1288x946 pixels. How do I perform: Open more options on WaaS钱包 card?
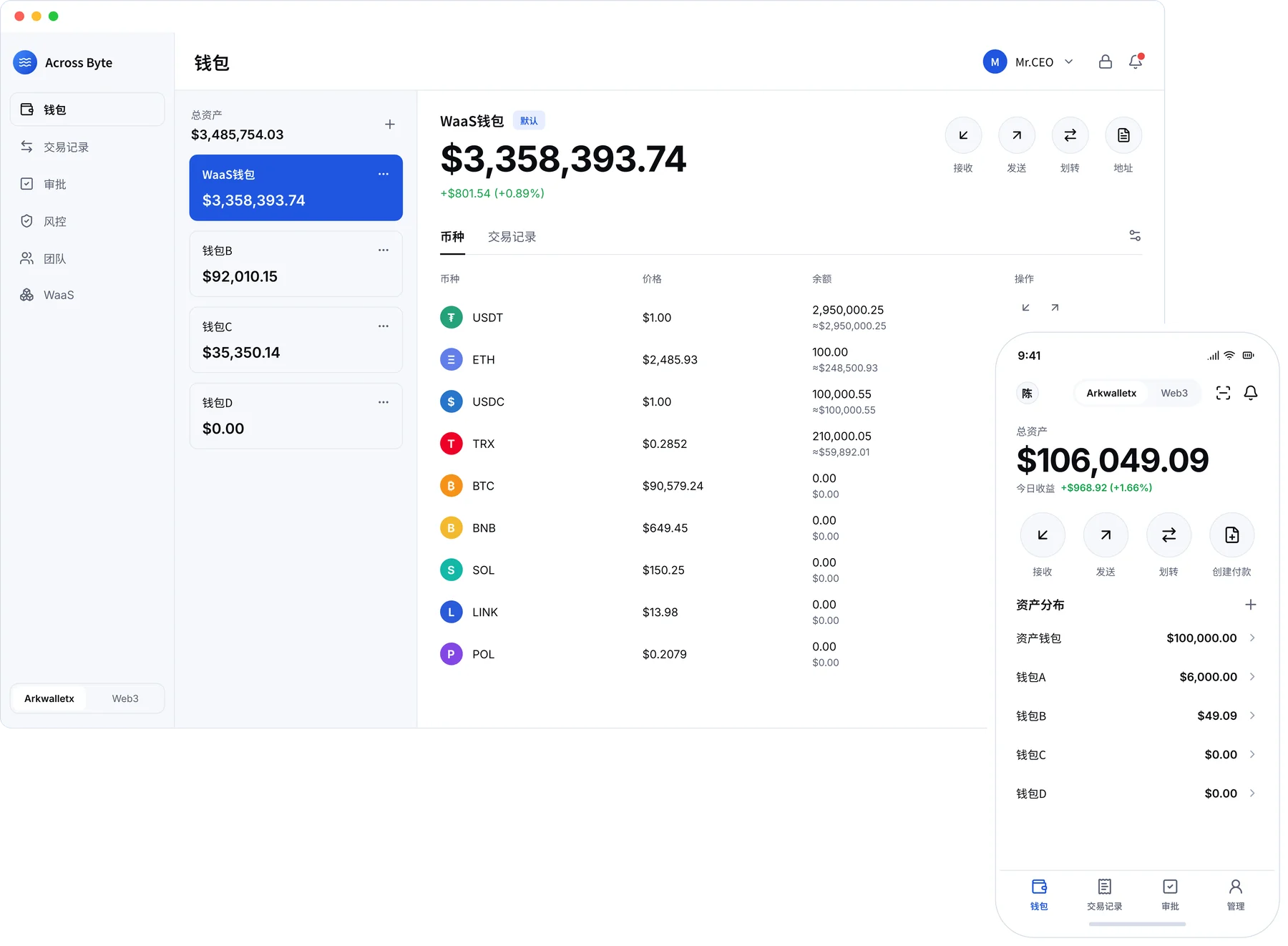[384, 174]
